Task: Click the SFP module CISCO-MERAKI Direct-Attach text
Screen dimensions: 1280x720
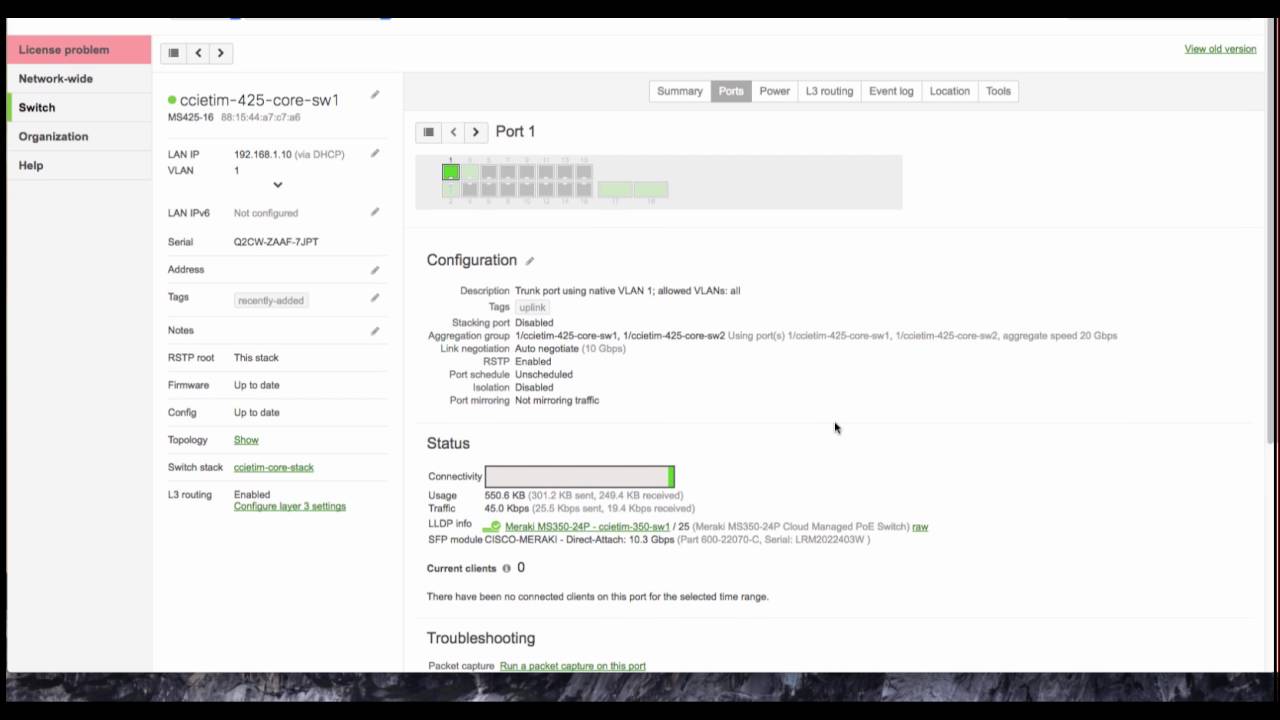Action: [579, 540]
